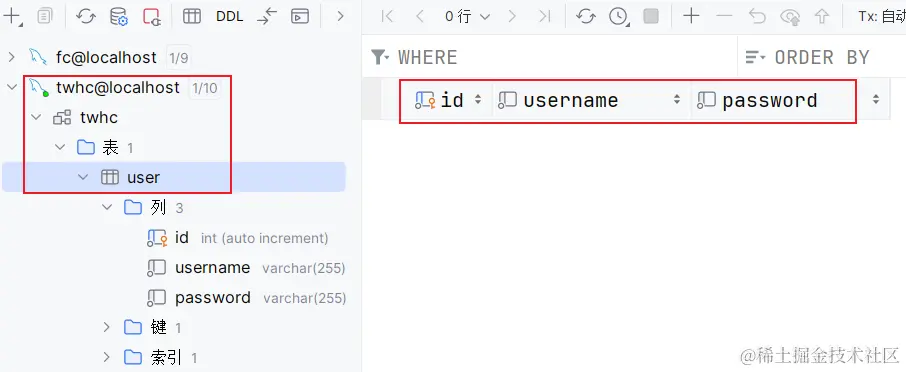Viewport: 906px width, 372px height.
Task: Open the 0 行 page size dropdown
Action: [x=467, y=16]
